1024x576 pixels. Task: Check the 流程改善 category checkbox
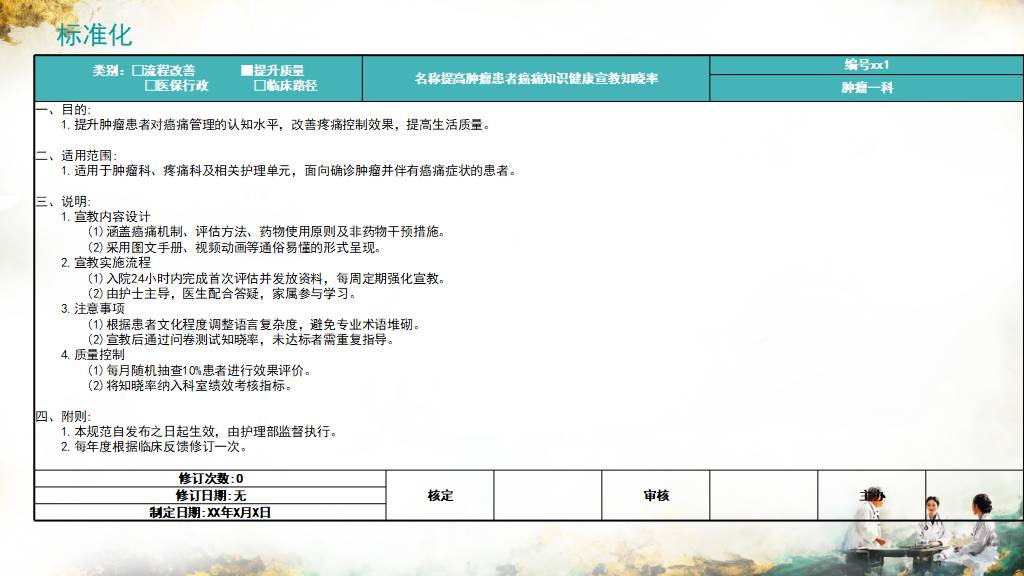[x=137, y=70]
